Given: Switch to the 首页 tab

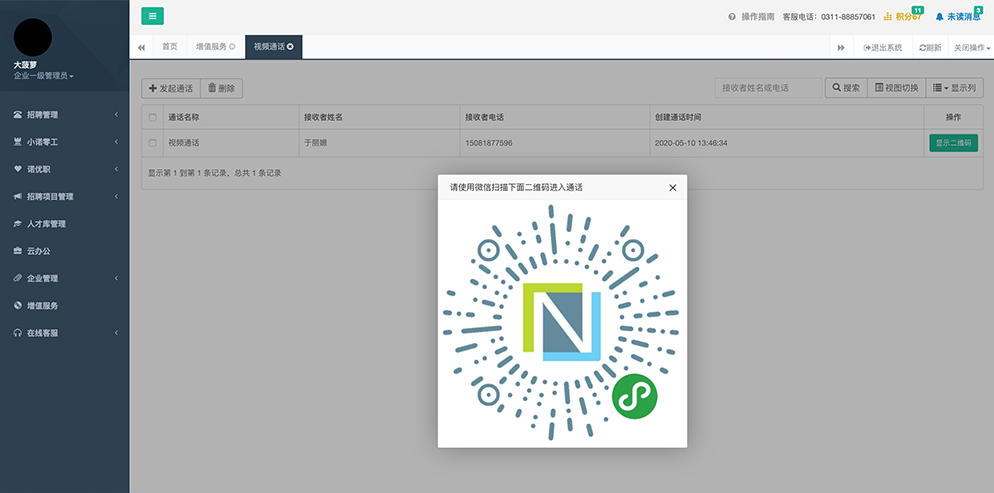Looking at the screenshot, I should (x=170, y=47).
